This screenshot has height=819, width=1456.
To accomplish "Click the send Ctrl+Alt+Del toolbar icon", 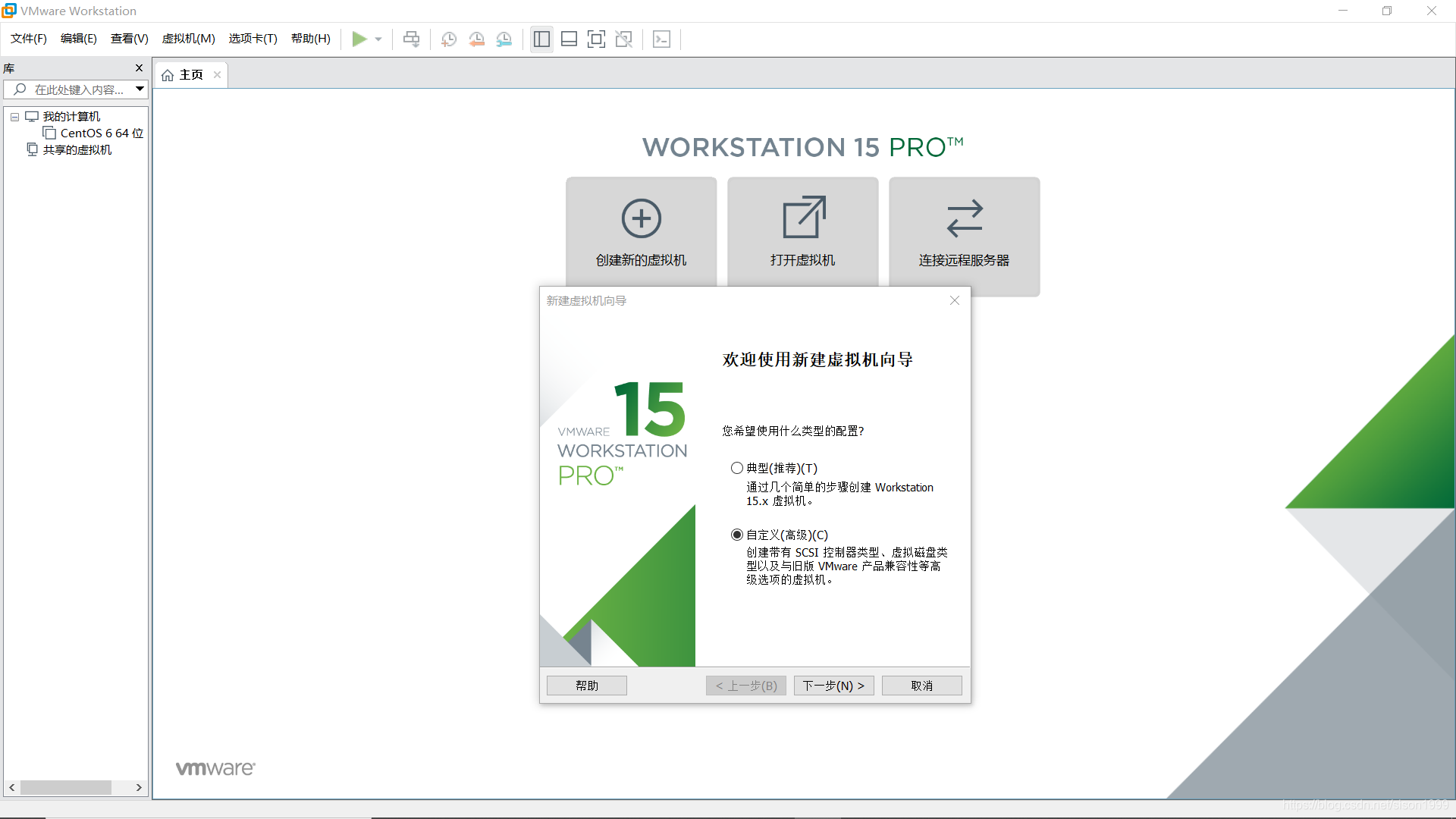I will tap(412, 39).
